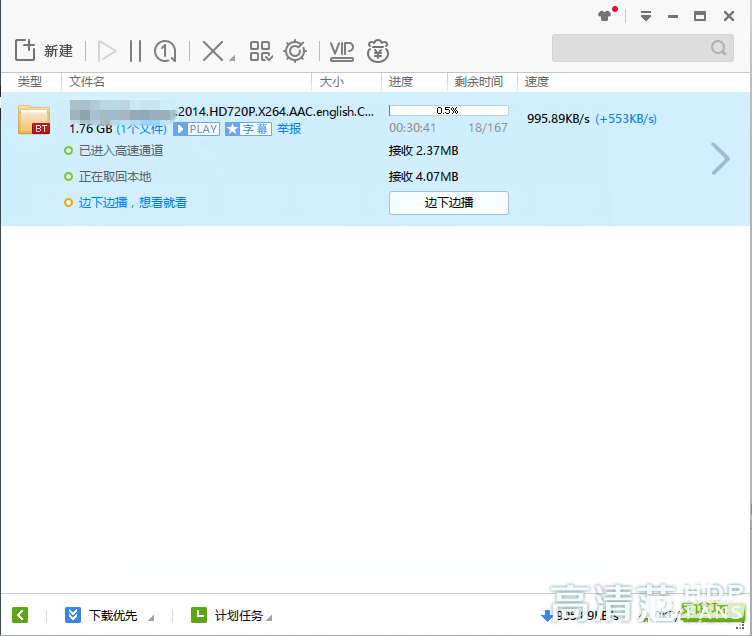
Task: Expand task details with the right chevron
Action: (720, 158)
